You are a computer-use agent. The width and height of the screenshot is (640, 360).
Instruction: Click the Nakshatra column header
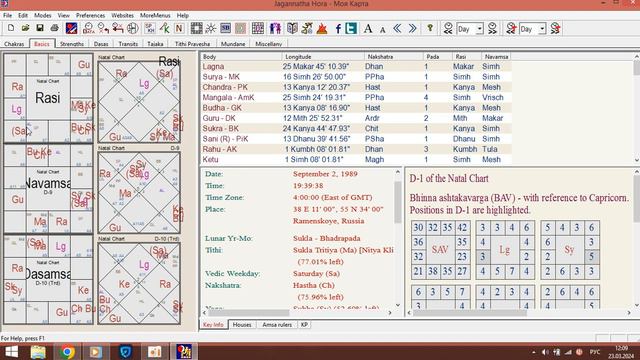tap(393, 57)
